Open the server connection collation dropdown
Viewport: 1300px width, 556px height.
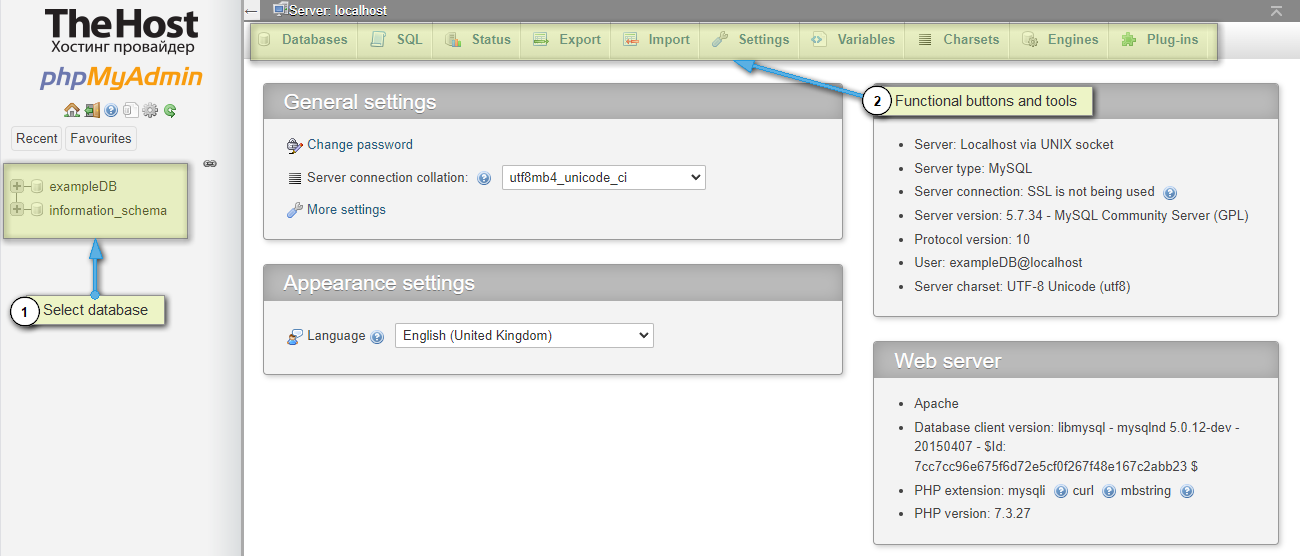click(604, 177)
